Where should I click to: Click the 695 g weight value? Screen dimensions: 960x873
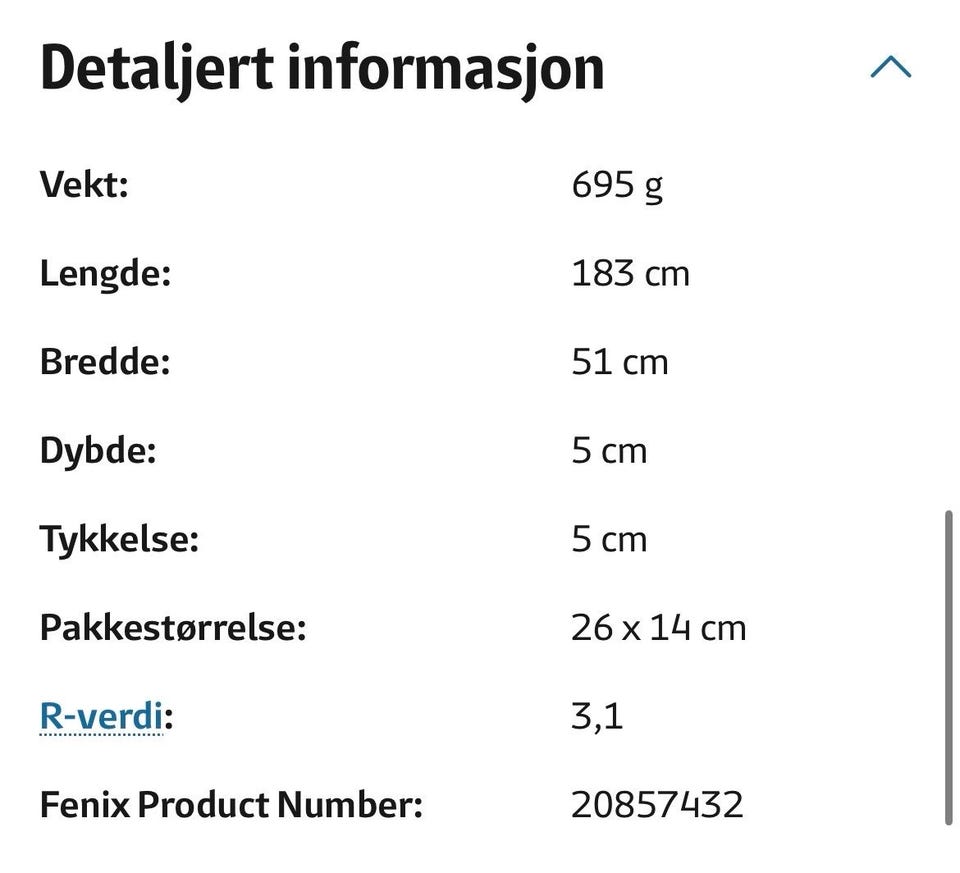(617, 185)
